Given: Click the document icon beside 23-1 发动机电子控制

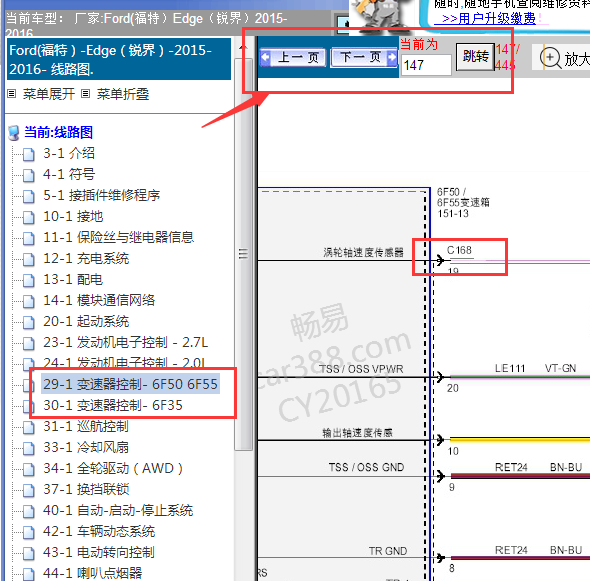Looking at the screenshot, I should (29, 344).
